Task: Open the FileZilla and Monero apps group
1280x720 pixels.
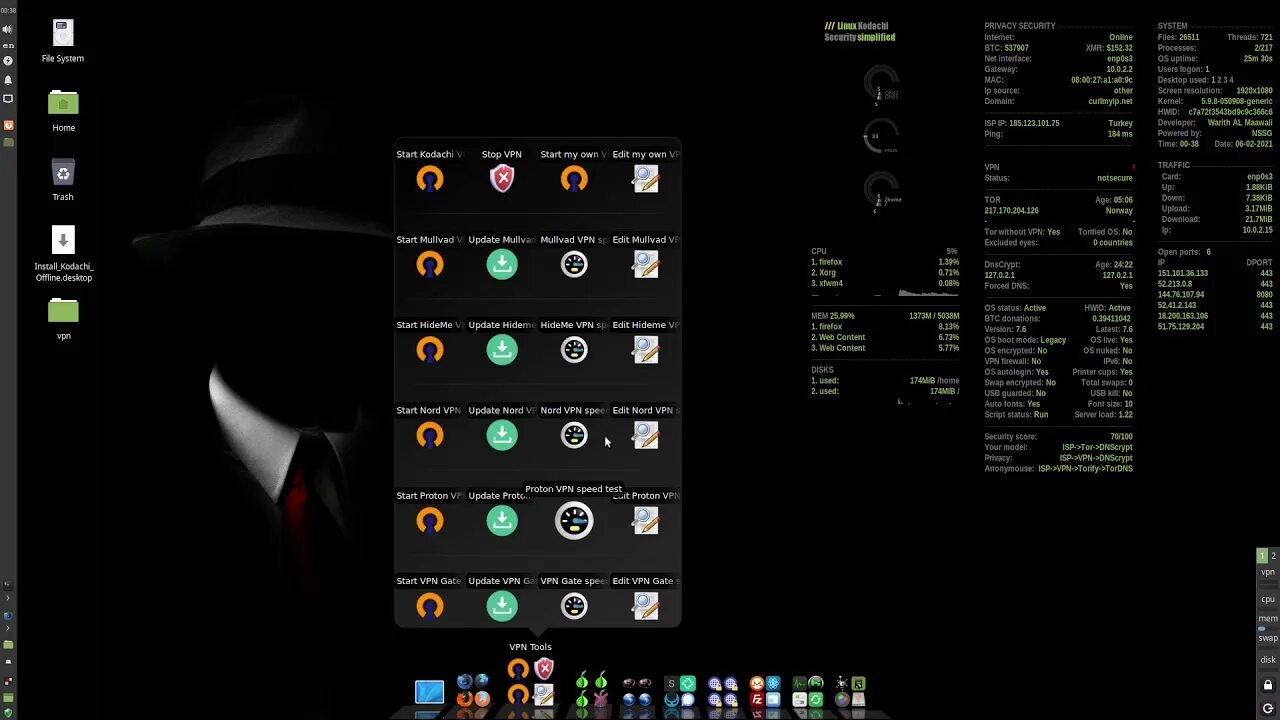Action: tap(765, 691)
